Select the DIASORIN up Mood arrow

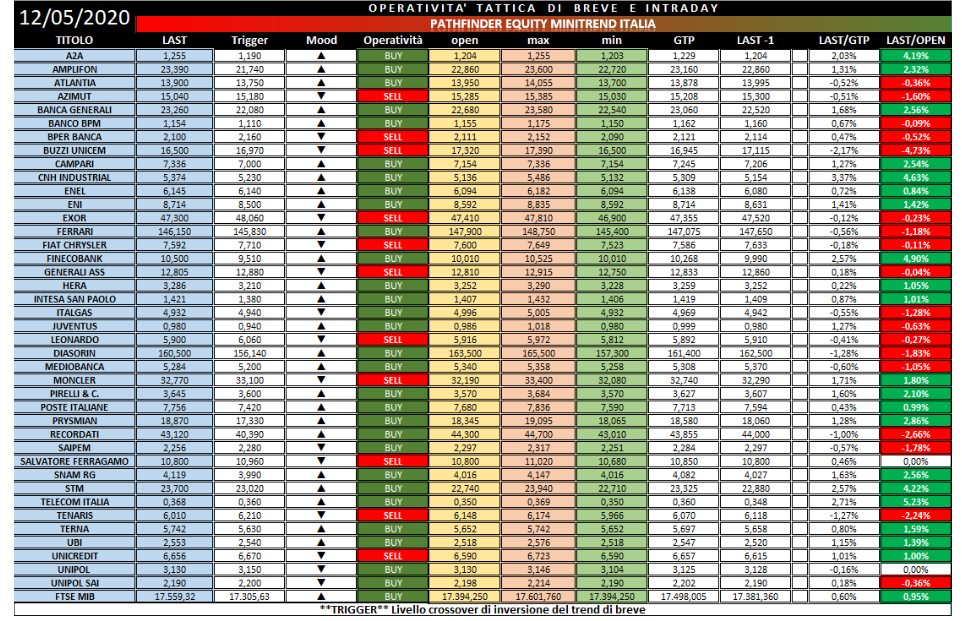point(321,353)
